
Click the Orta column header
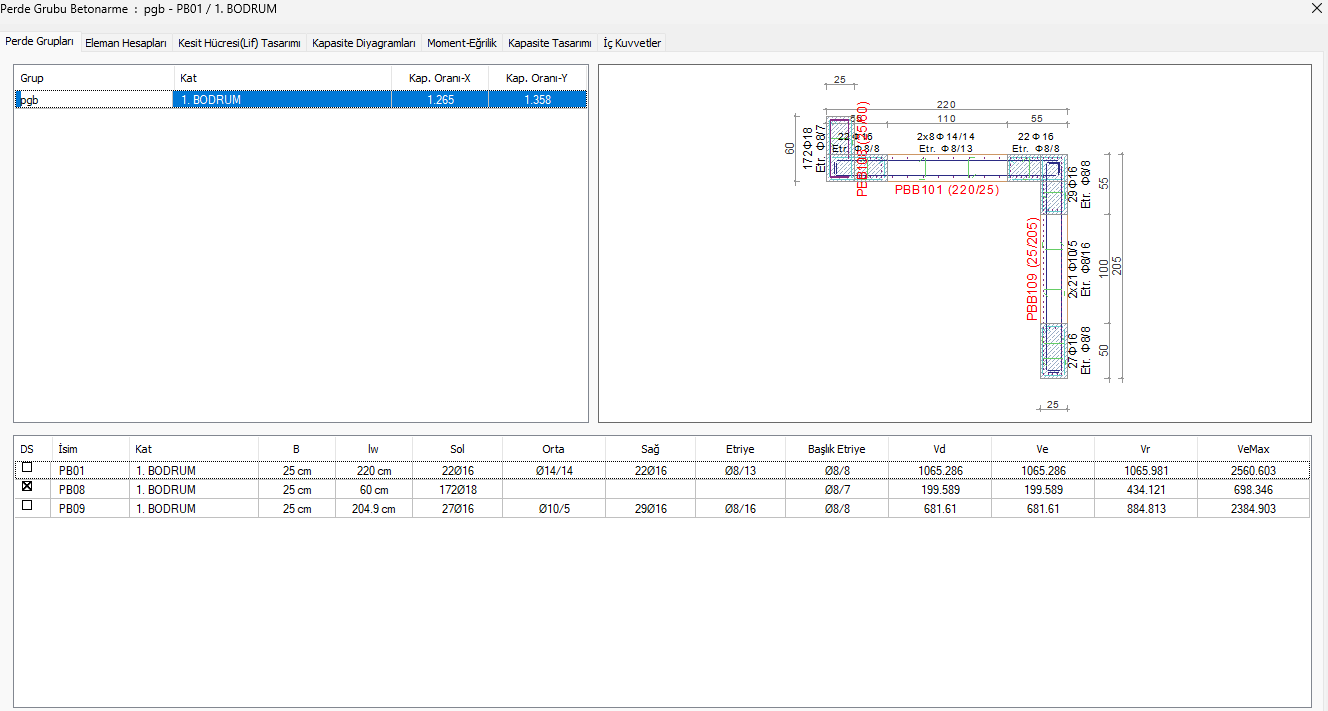553,449
